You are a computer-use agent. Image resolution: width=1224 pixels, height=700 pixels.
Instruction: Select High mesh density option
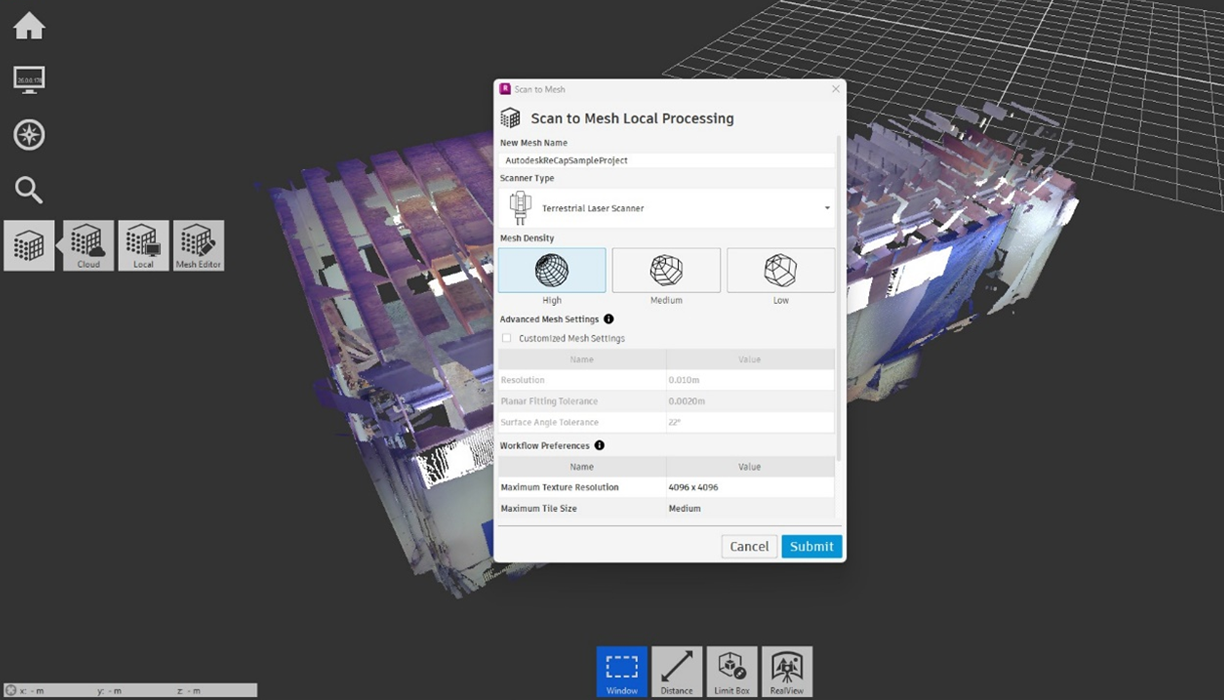552,270
